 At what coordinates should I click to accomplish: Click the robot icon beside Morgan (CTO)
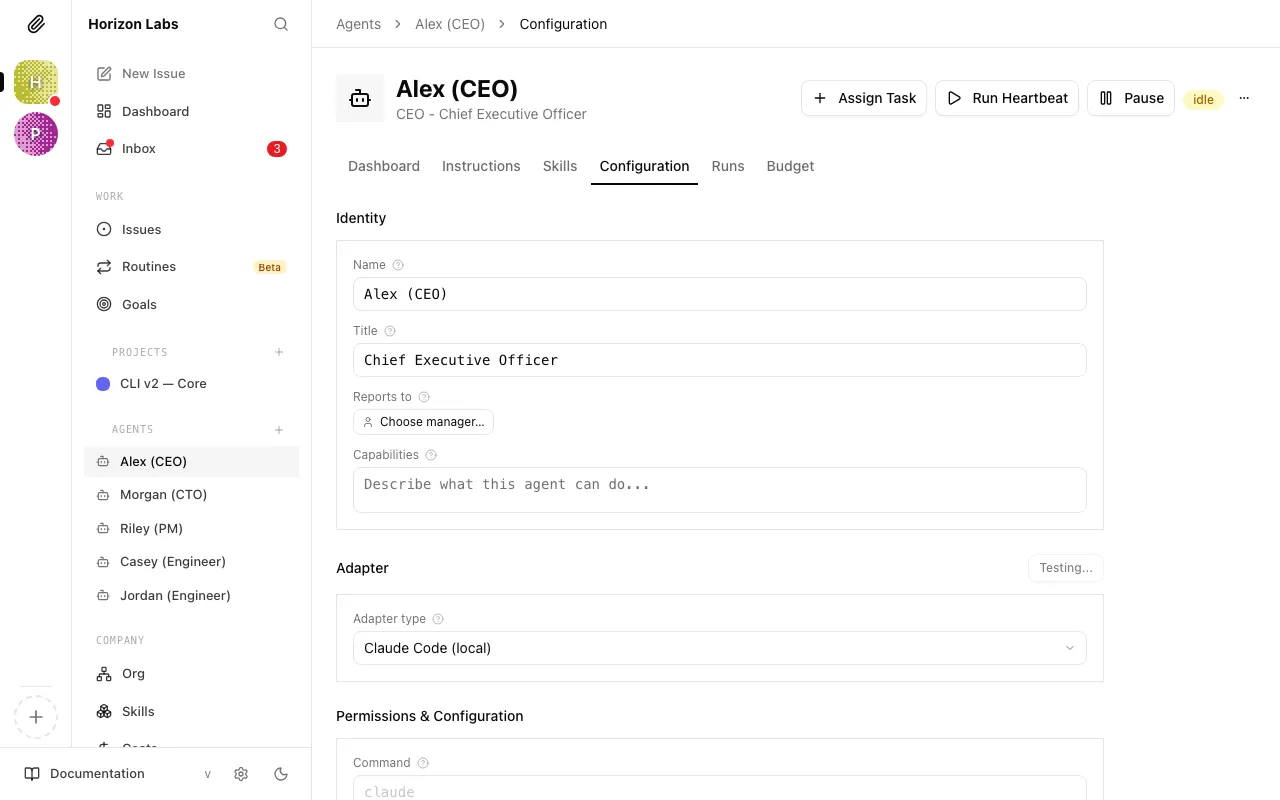pos(102,495)
